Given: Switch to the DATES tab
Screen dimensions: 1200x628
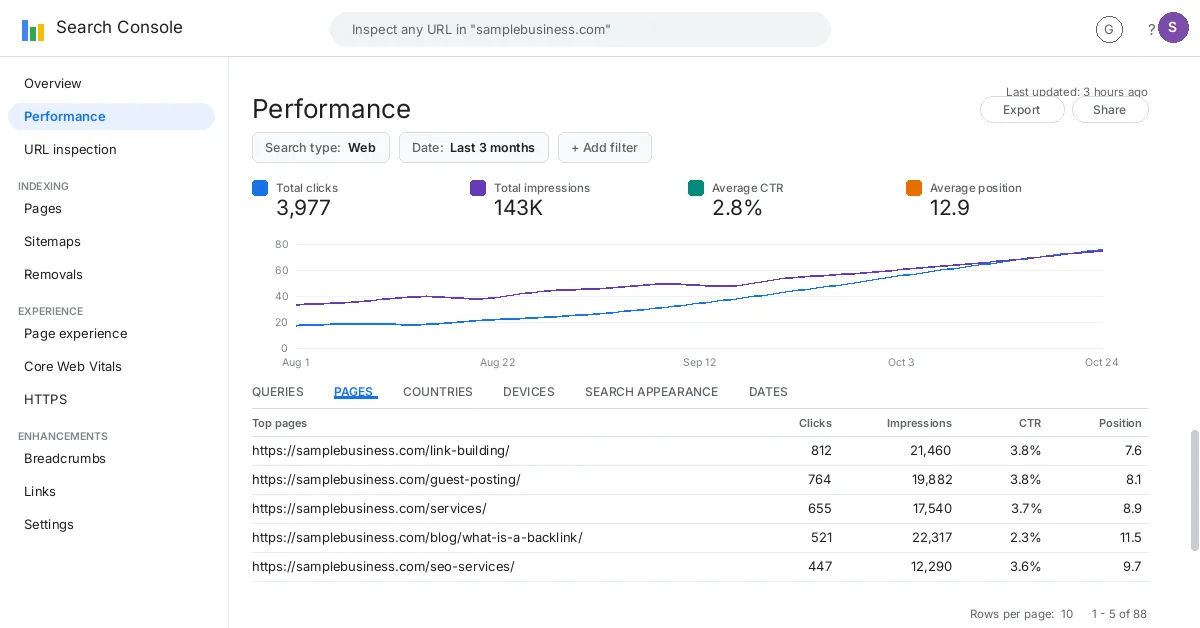Looking at the screenshot, I should point(768,392).
